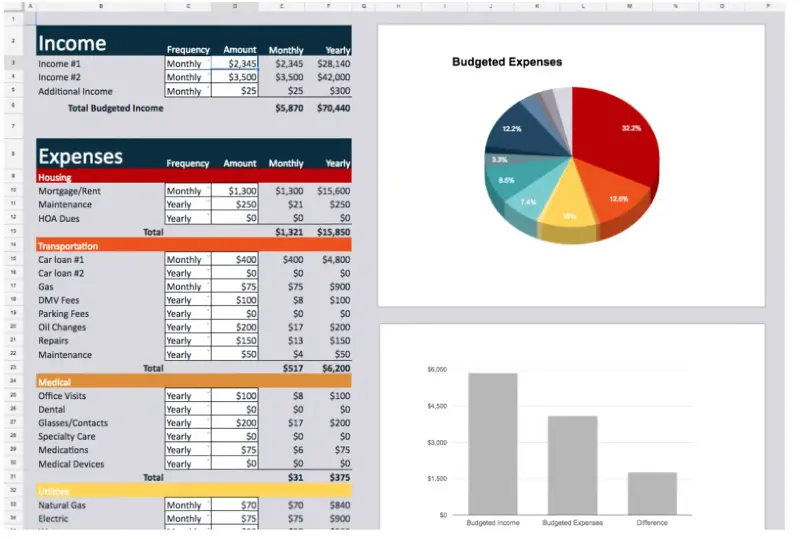The image size is (810, 539).
Task: Open the Glasses/Contacts frequency dropdown
Action: click(188, 423)
